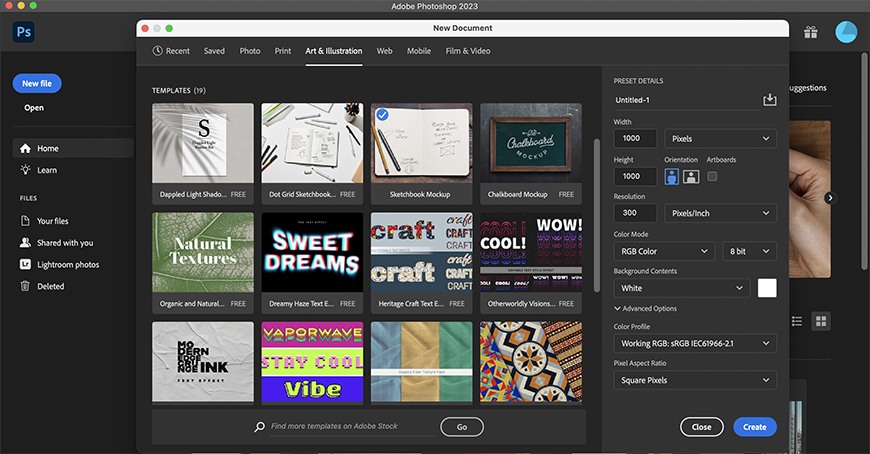Screen dimensions: 870x454
Task: Click the Learn lightbulb icon
Action: (25, 170)
